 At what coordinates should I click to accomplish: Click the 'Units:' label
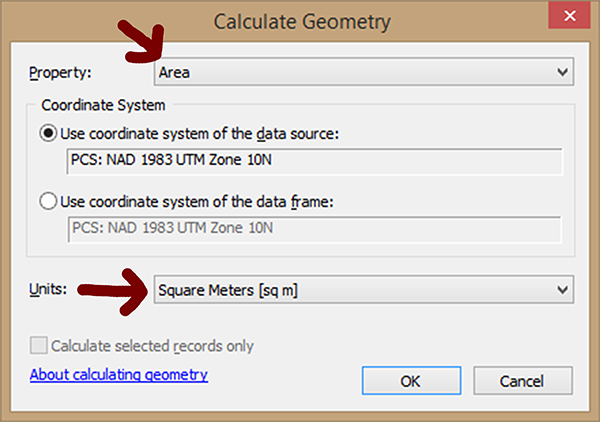(x=49, y=290)
